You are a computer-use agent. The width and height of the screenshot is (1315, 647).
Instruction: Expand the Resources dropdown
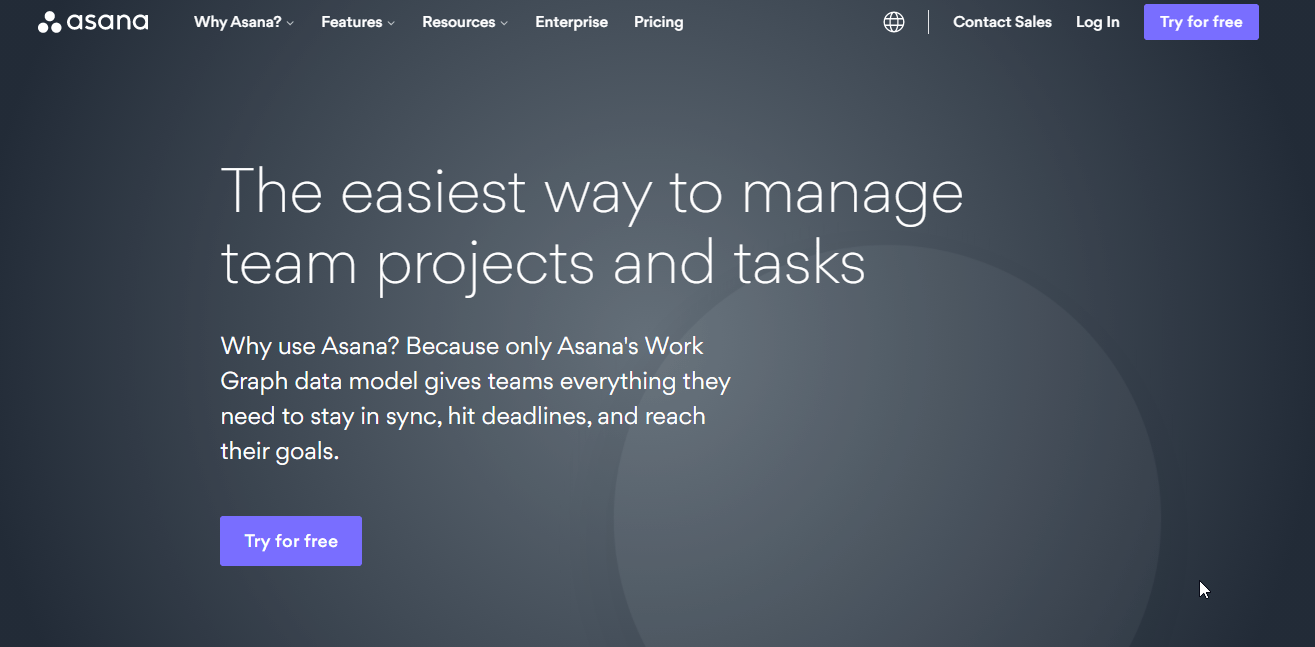pos(465,22)
